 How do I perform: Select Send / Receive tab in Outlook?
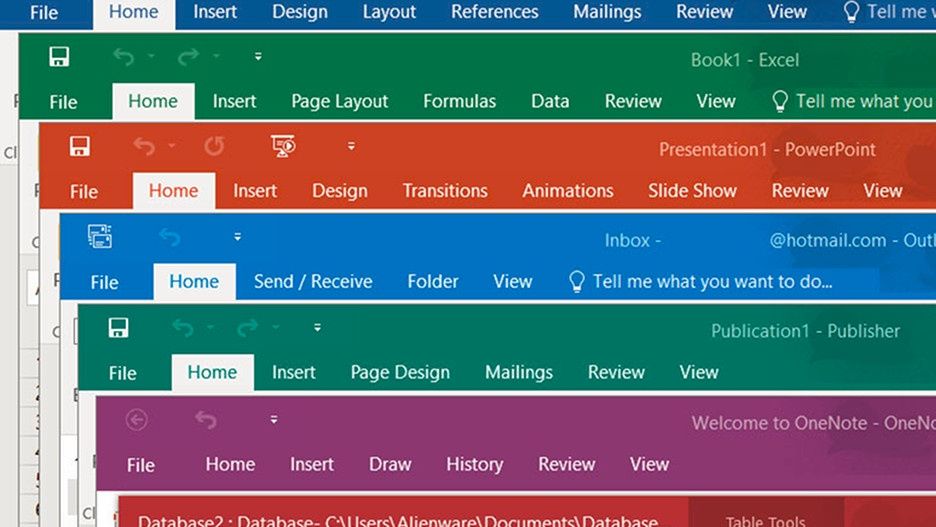click(313, 282)
